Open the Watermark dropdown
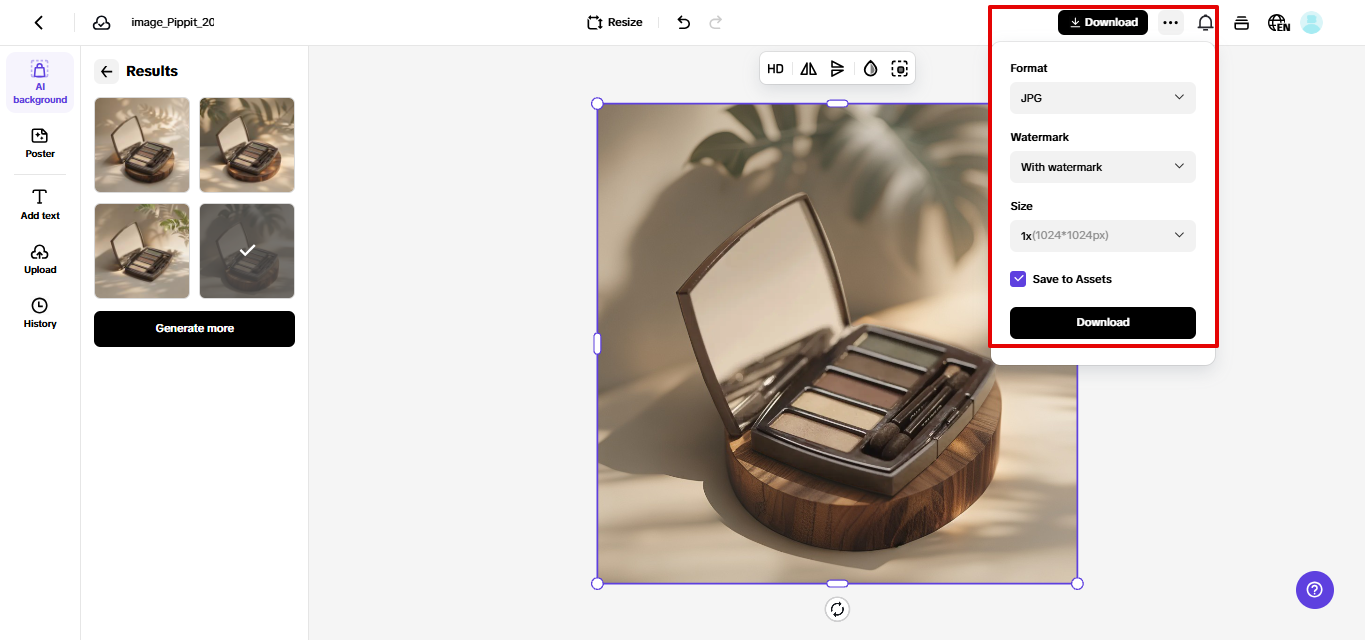Viewport: 1365px width, 640px height. [1102, 167]
